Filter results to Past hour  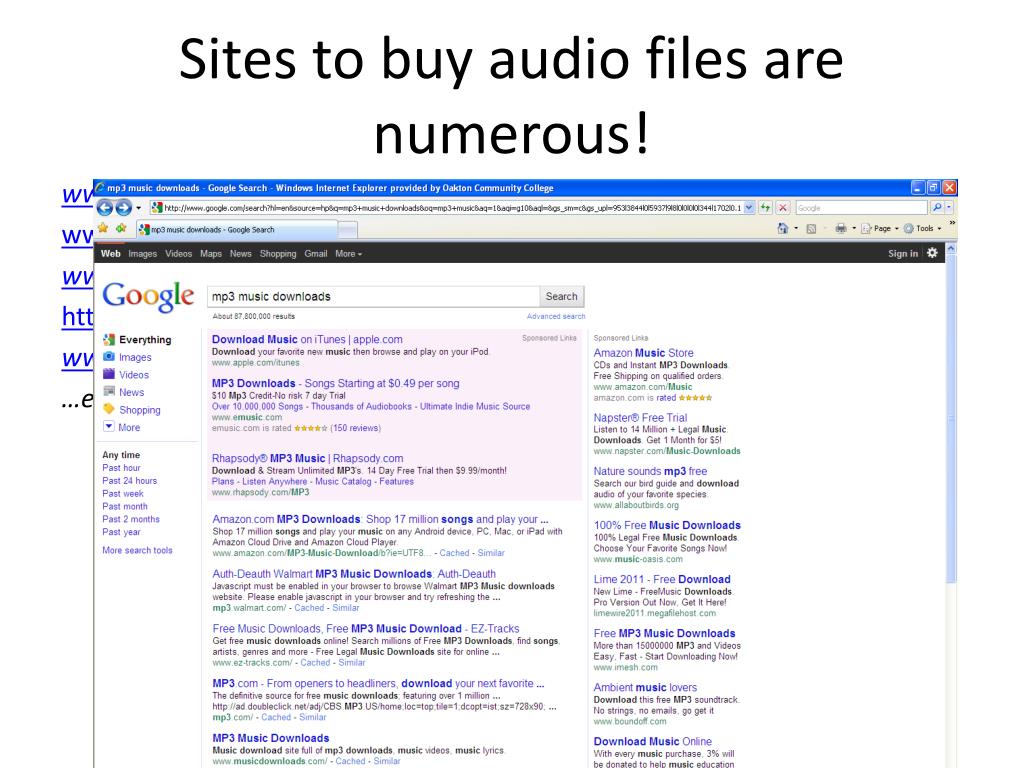(x=121, y=468)
